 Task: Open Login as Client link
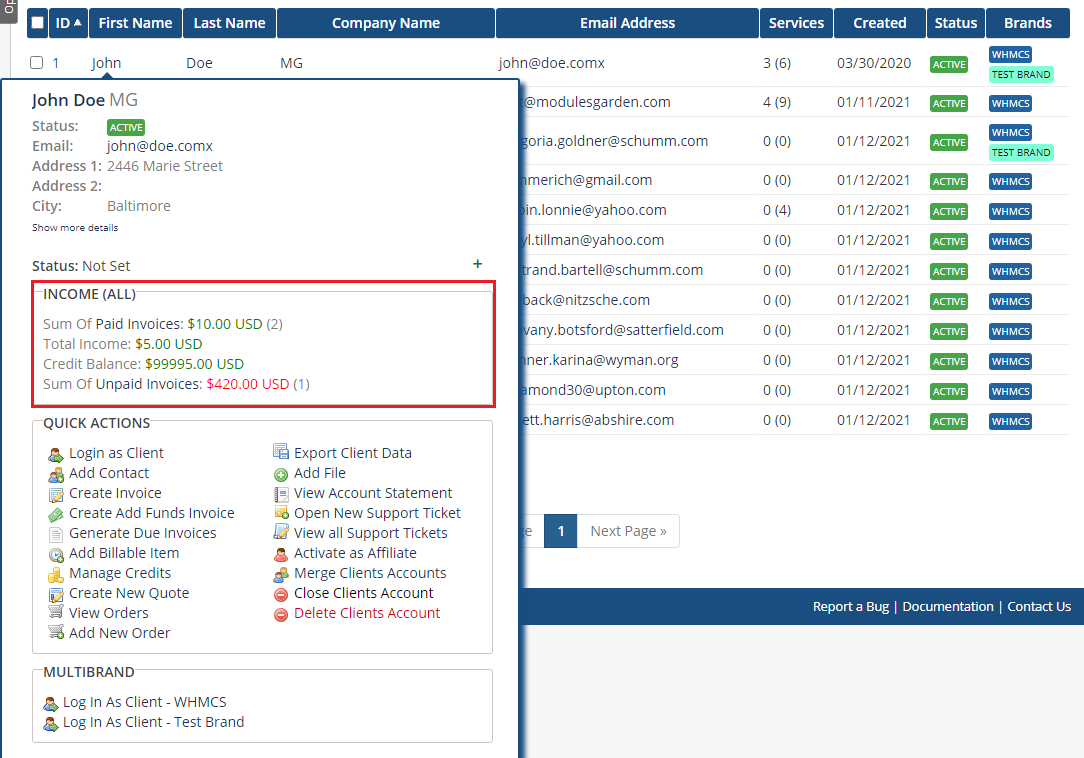(x=116, y=453)
